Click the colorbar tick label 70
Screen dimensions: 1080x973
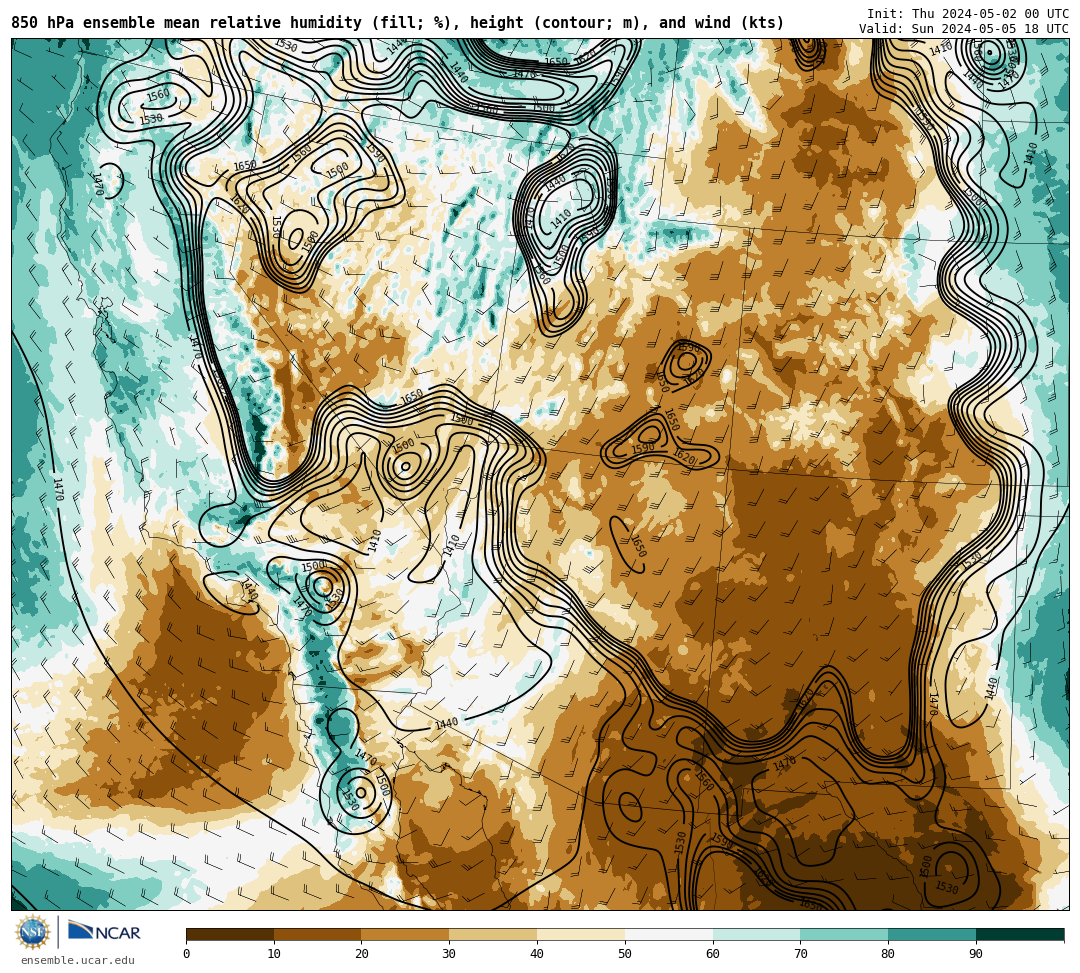tap(800, 954)
